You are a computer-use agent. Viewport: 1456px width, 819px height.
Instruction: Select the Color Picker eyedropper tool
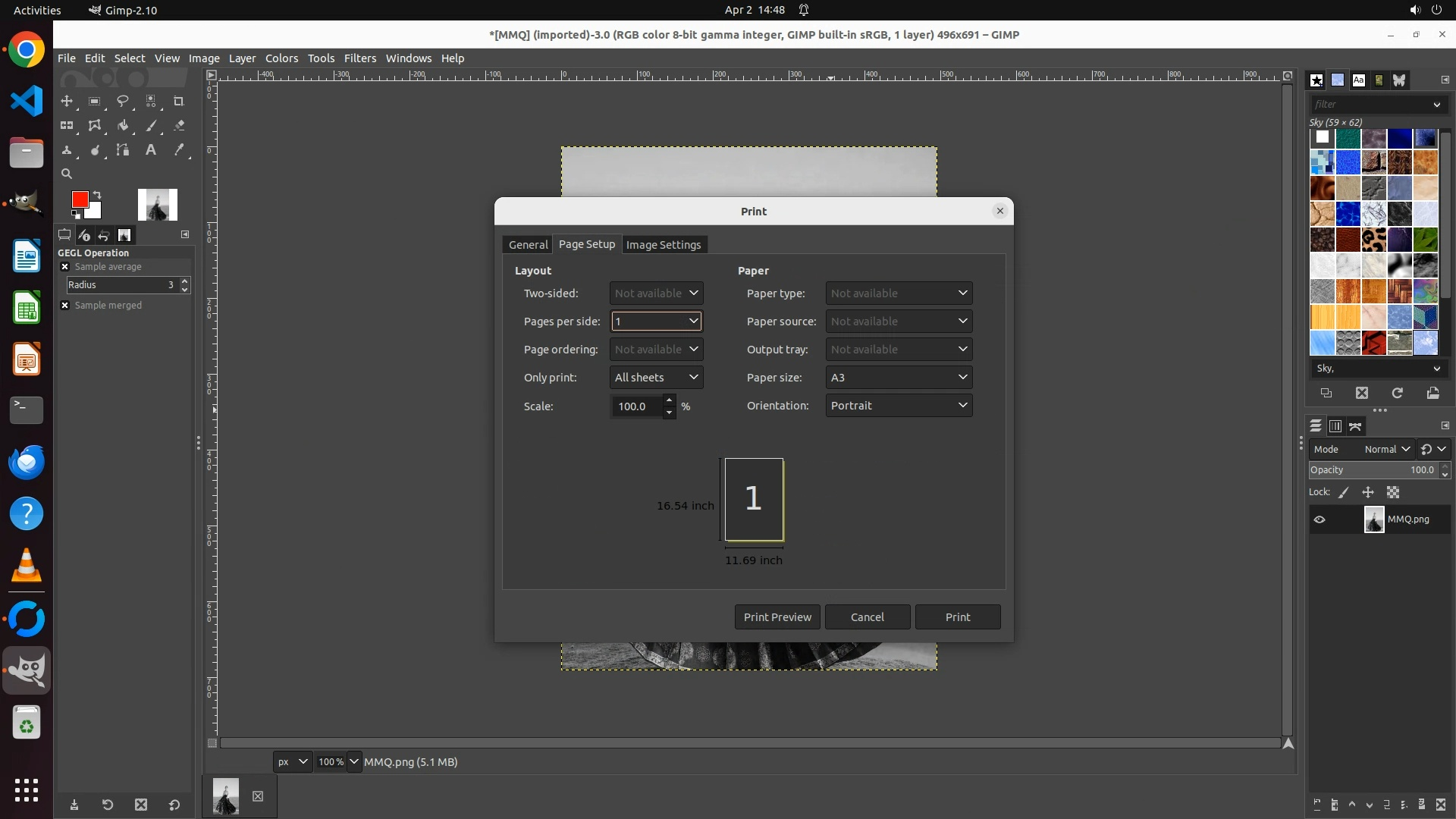pyautogui.click(x=179, y=150)
